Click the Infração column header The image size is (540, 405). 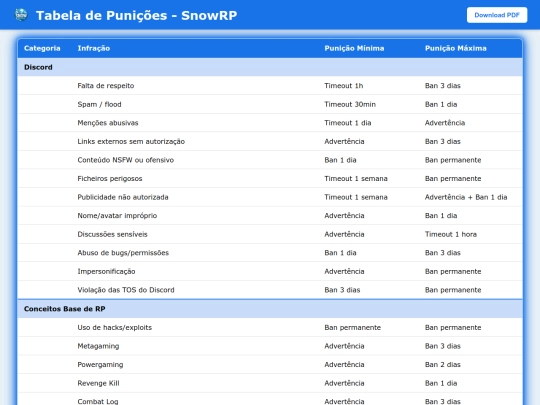pyautogui.click(x=94, y=48)
